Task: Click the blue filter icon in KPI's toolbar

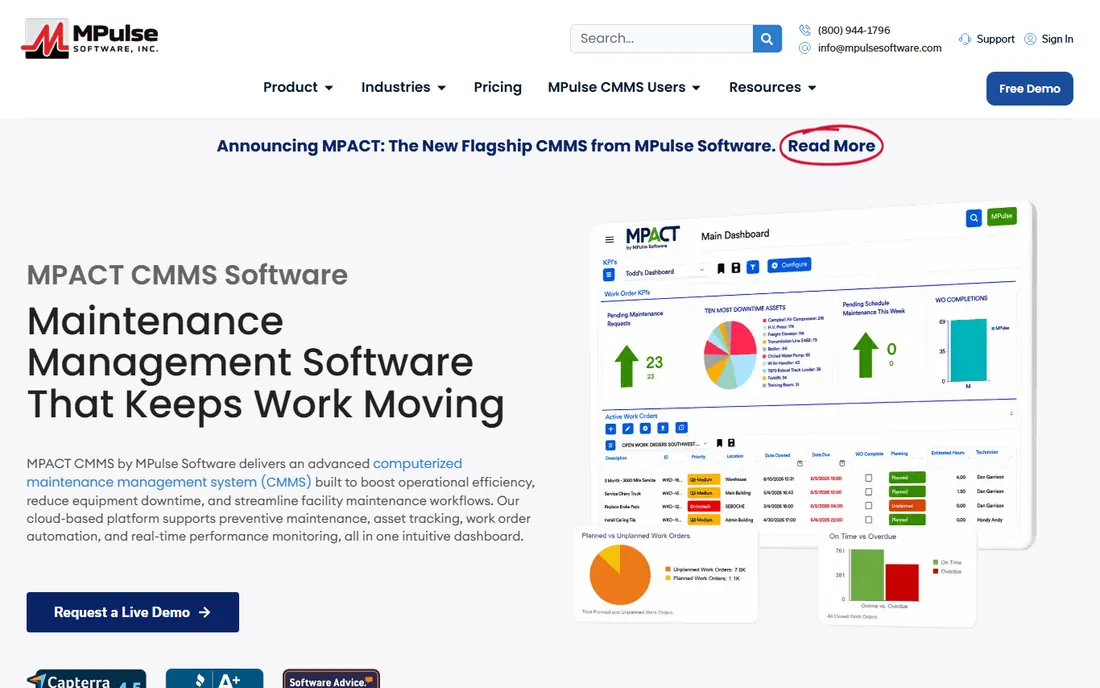Action: [752, 267]
